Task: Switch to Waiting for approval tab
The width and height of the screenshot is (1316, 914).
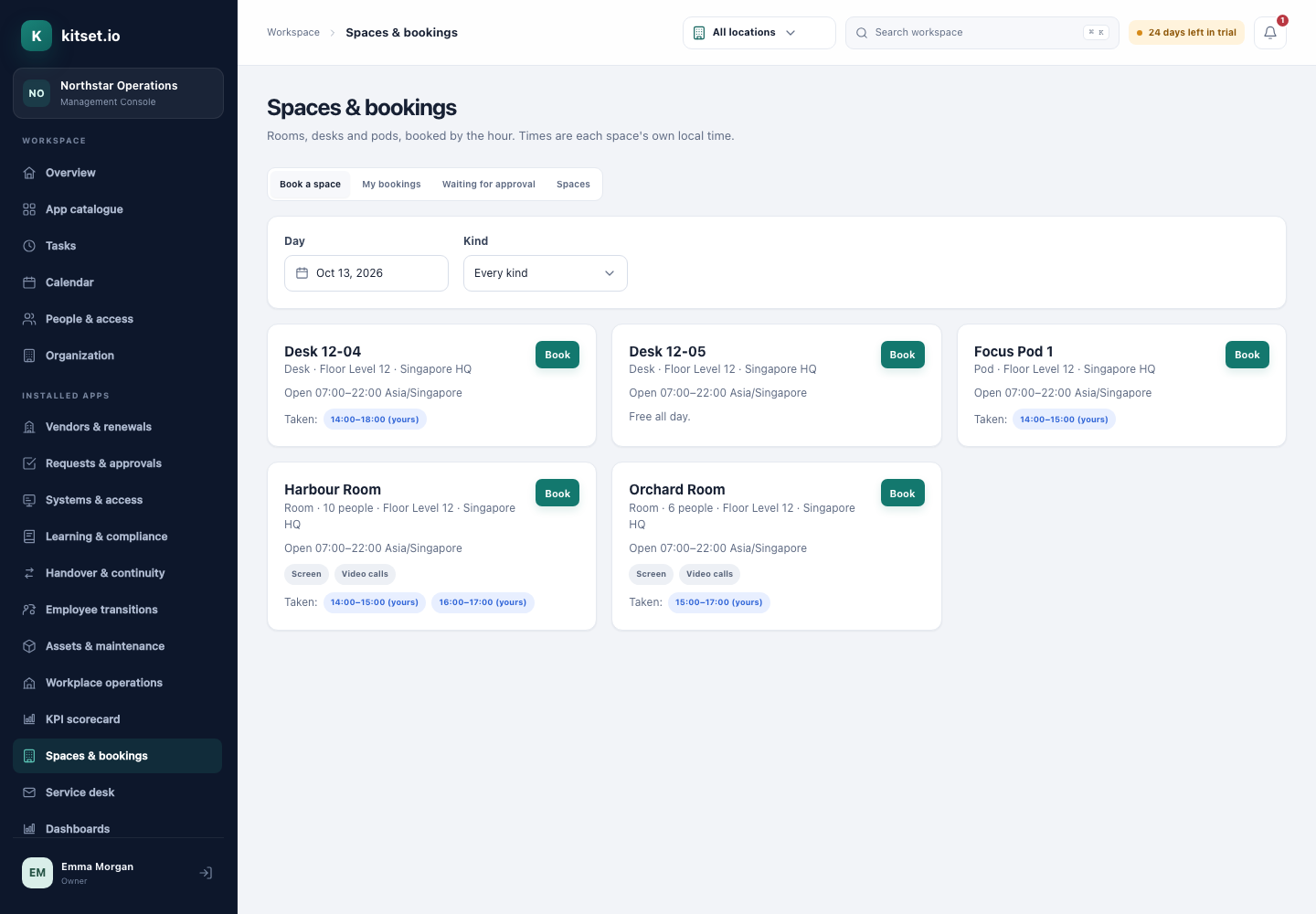Action: [489, 185]
